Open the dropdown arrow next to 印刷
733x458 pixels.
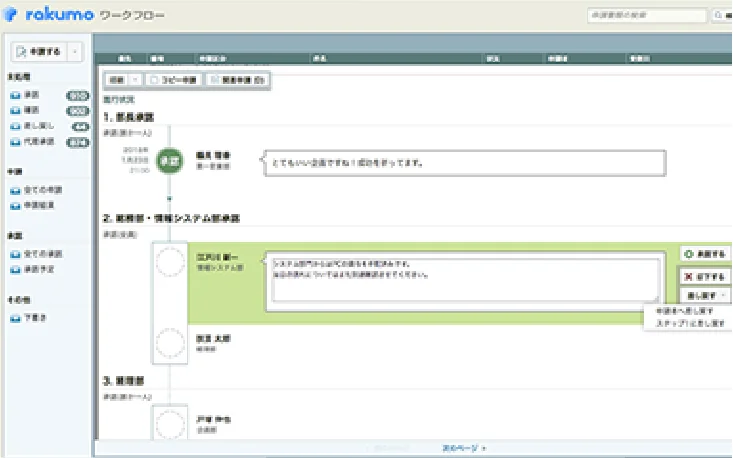135,80
